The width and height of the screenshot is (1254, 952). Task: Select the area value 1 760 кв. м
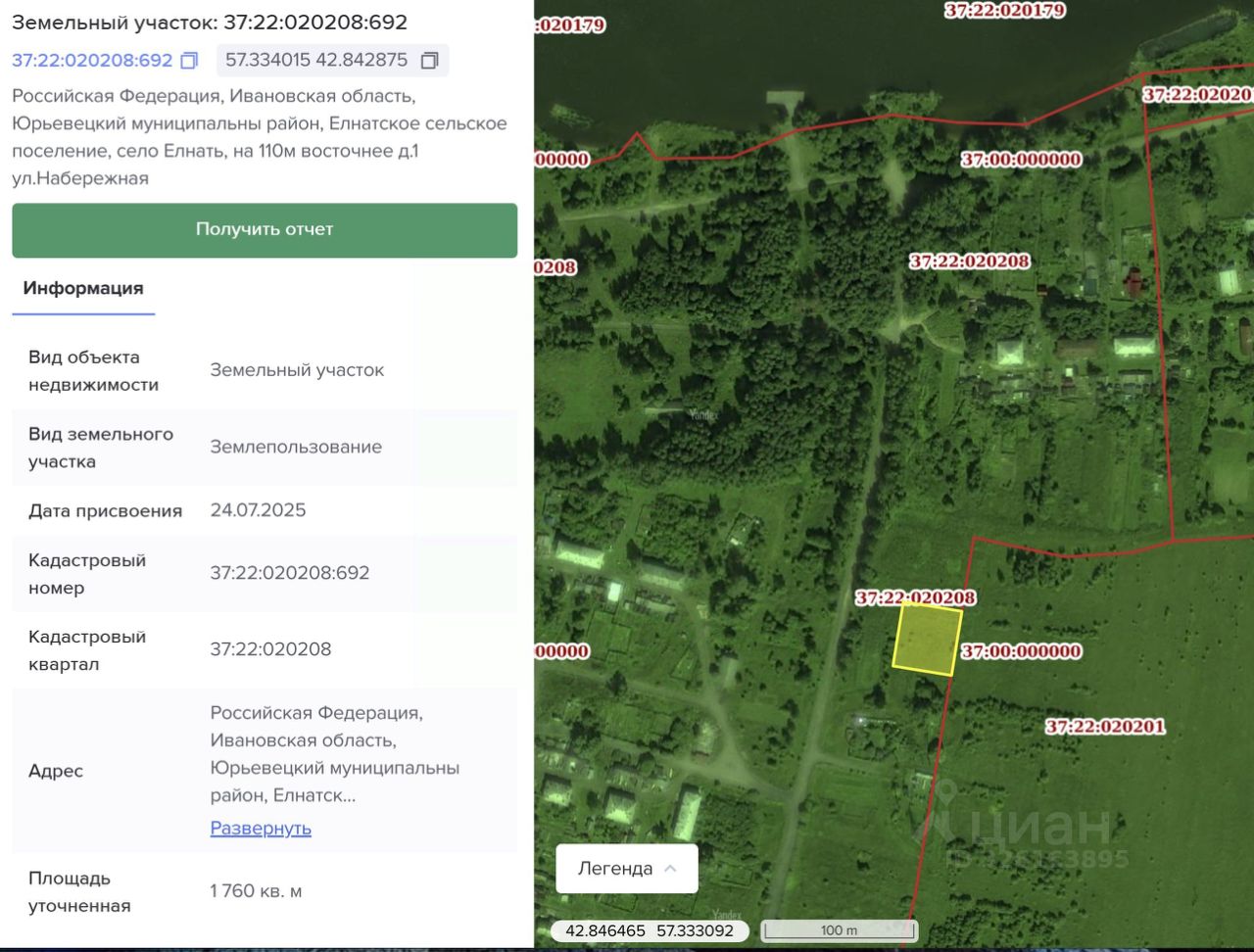coord(256,891)
